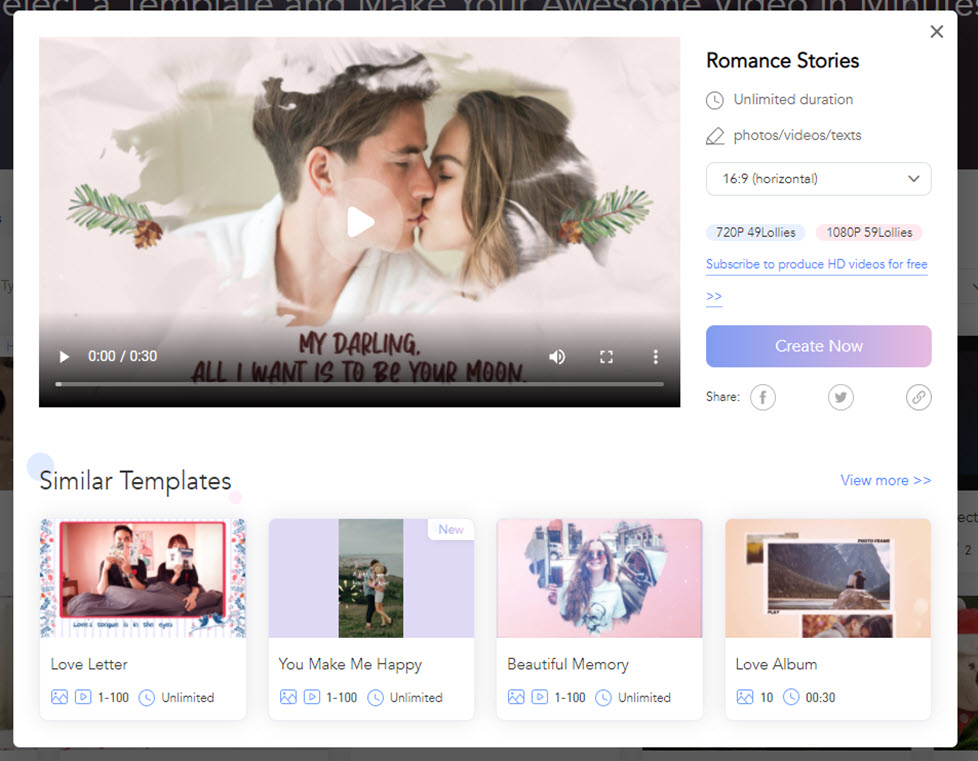Play the Romance Stories preview video
This screenshot has width=978, height=761.
tap(358, 221)
